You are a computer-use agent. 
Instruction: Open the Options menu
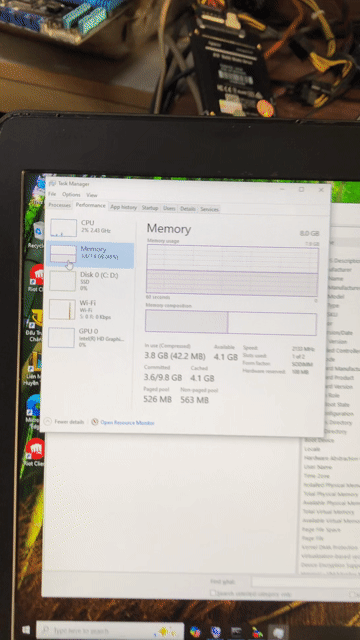coord(71,195)
